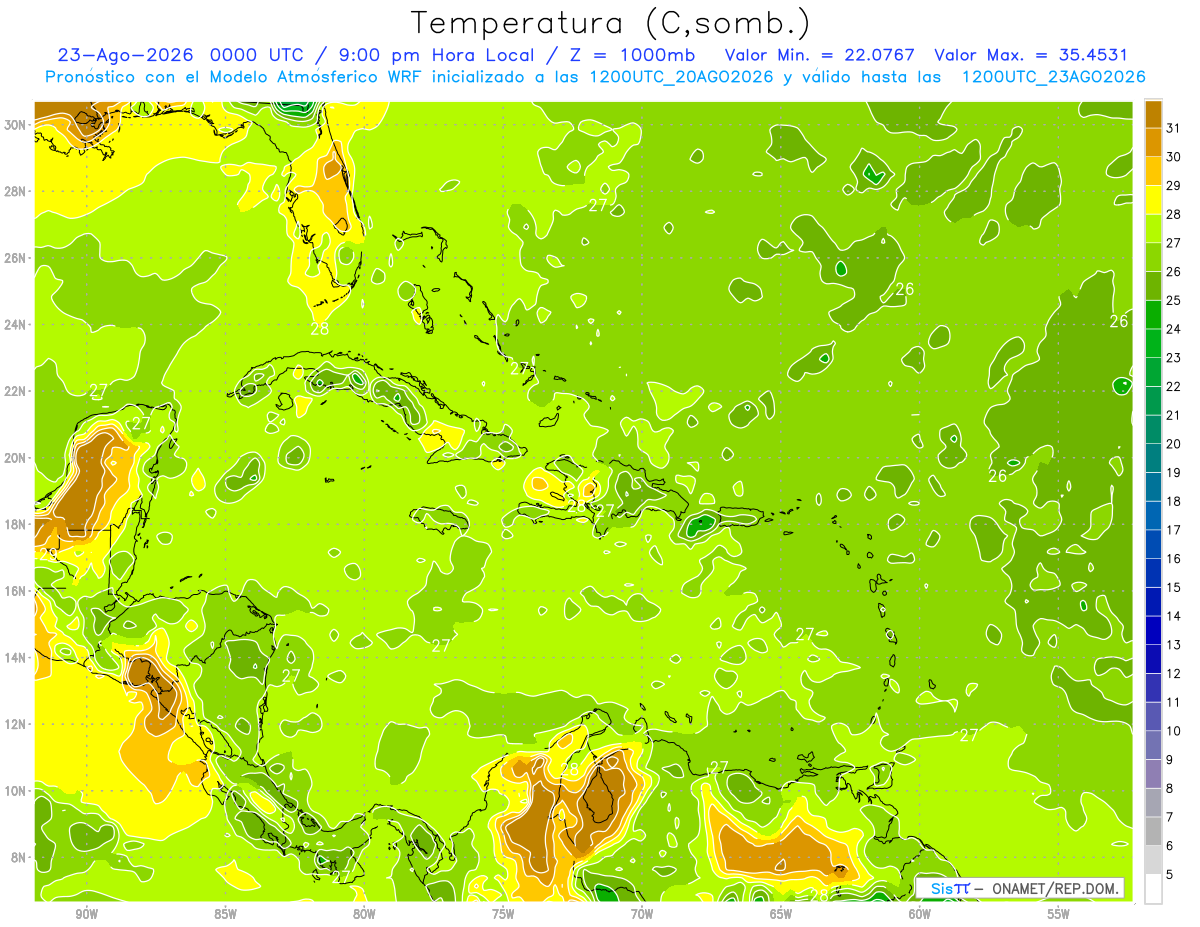This screenshot has width=1200, height=927.
Task: Click the legend swatch between 26 and 27
Action: [1153, 256]
